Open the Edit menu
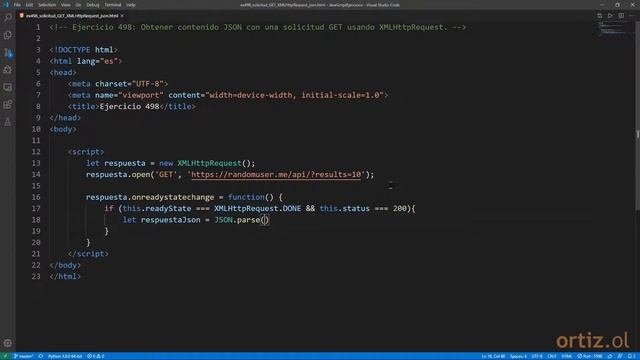 [29, 5]
